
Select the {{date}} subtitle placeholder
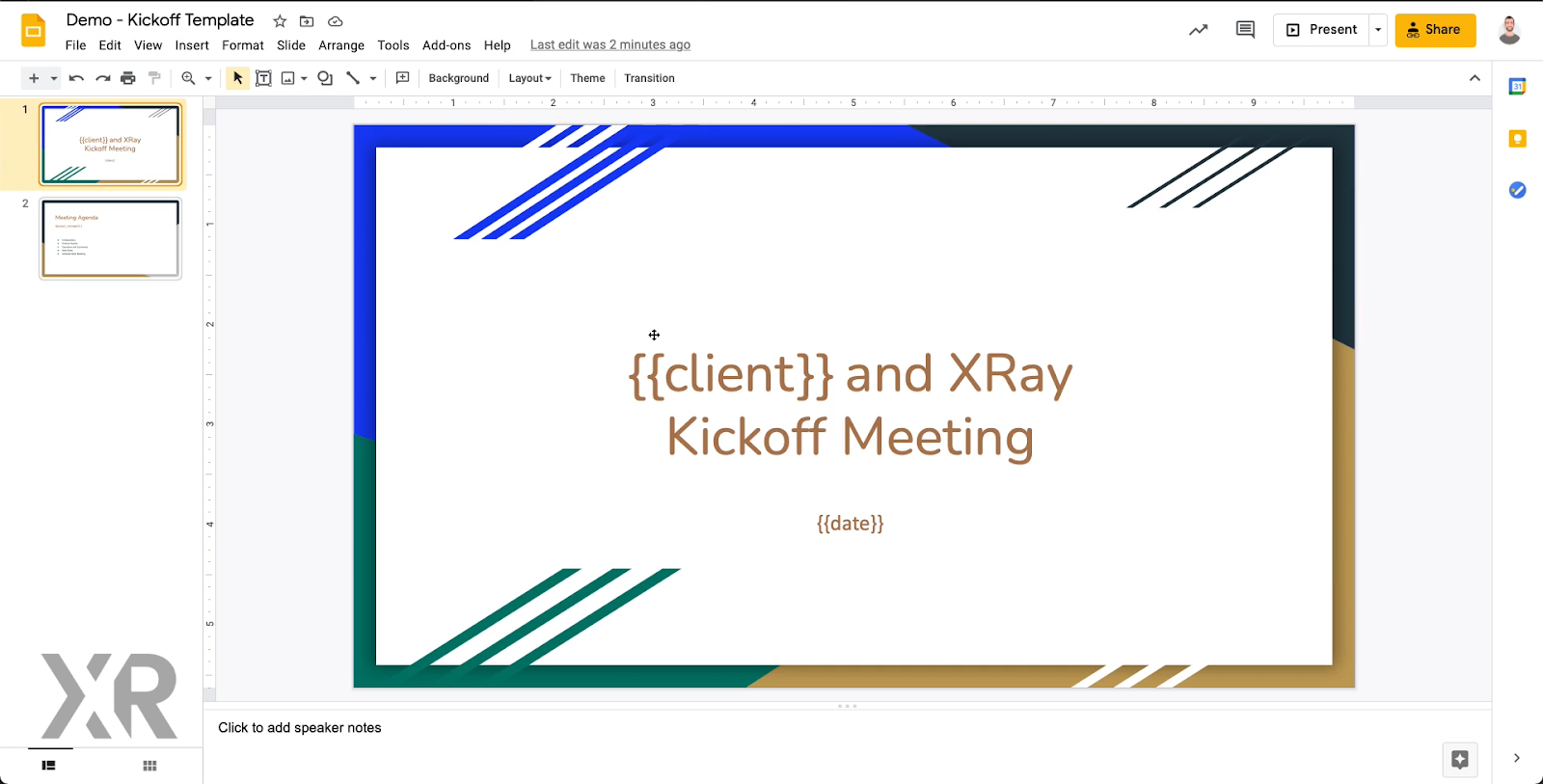click(x=850, y=524)
